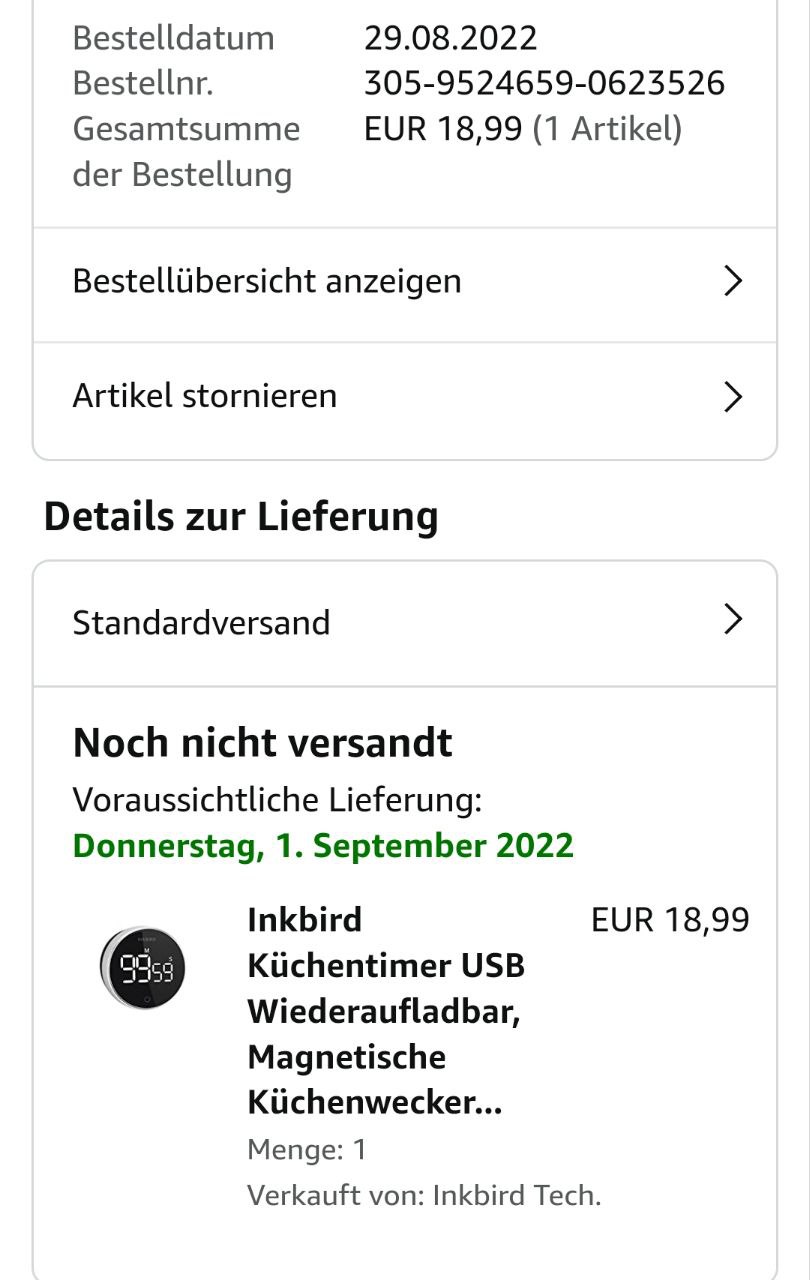Click Verkauft von: Inkbird Tech. seller

click(x=424, y=1195)
